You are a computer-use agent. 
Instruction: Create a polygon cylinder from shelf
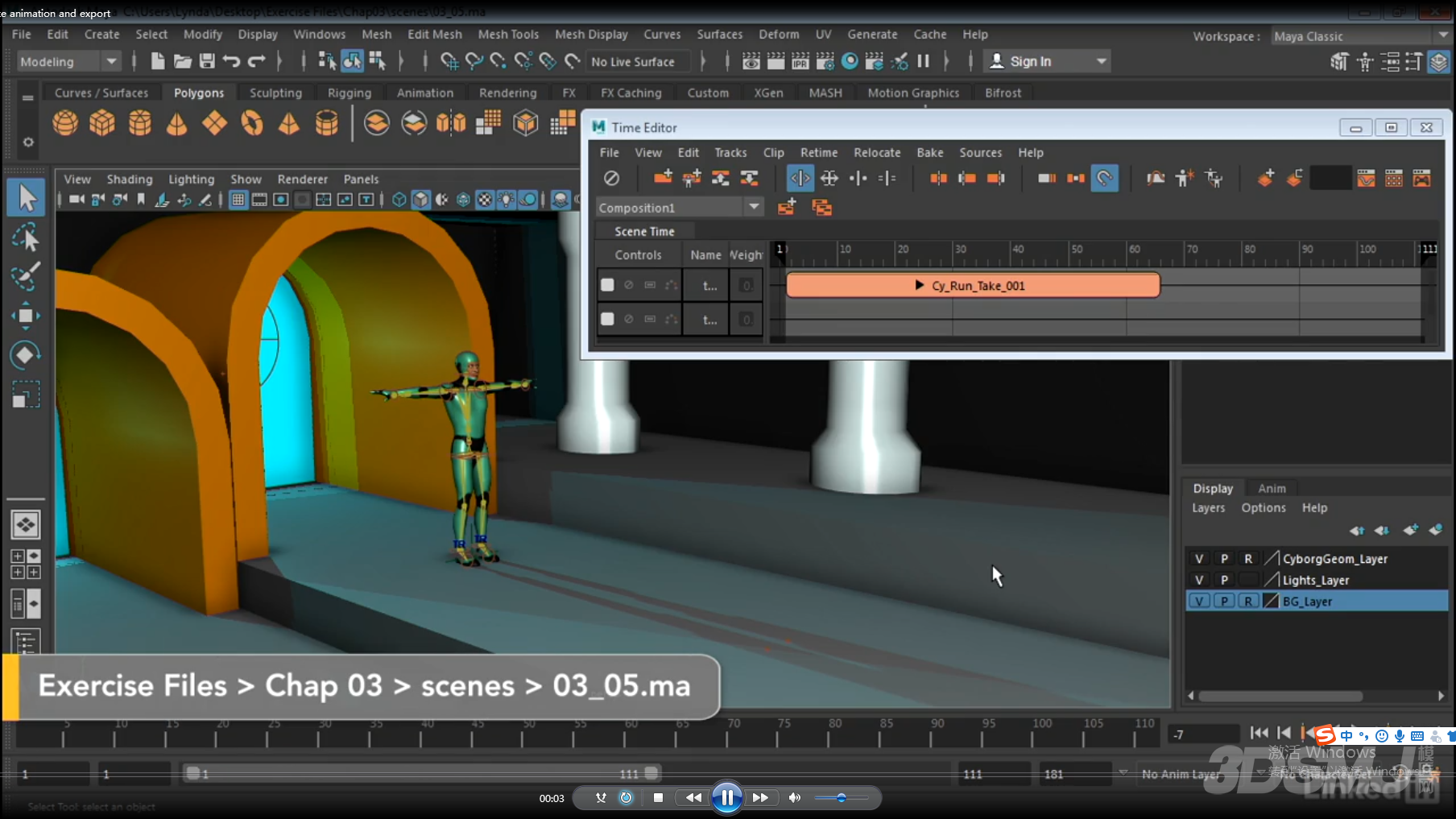point(140,123)
